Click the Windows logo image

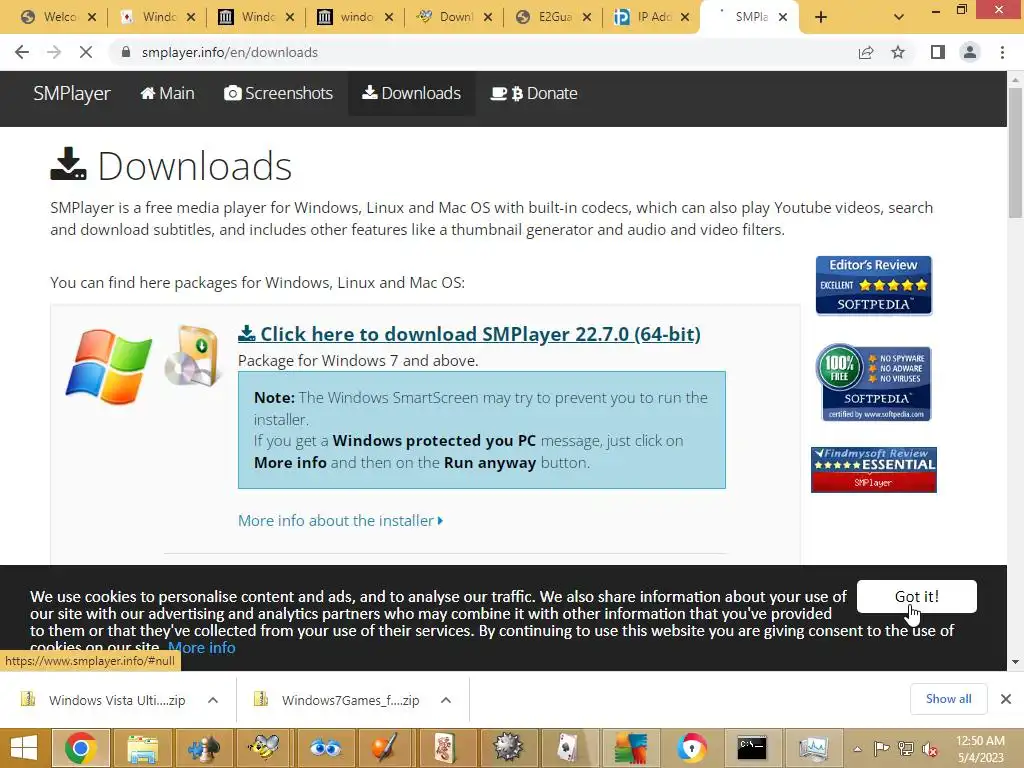coord(108,366)
